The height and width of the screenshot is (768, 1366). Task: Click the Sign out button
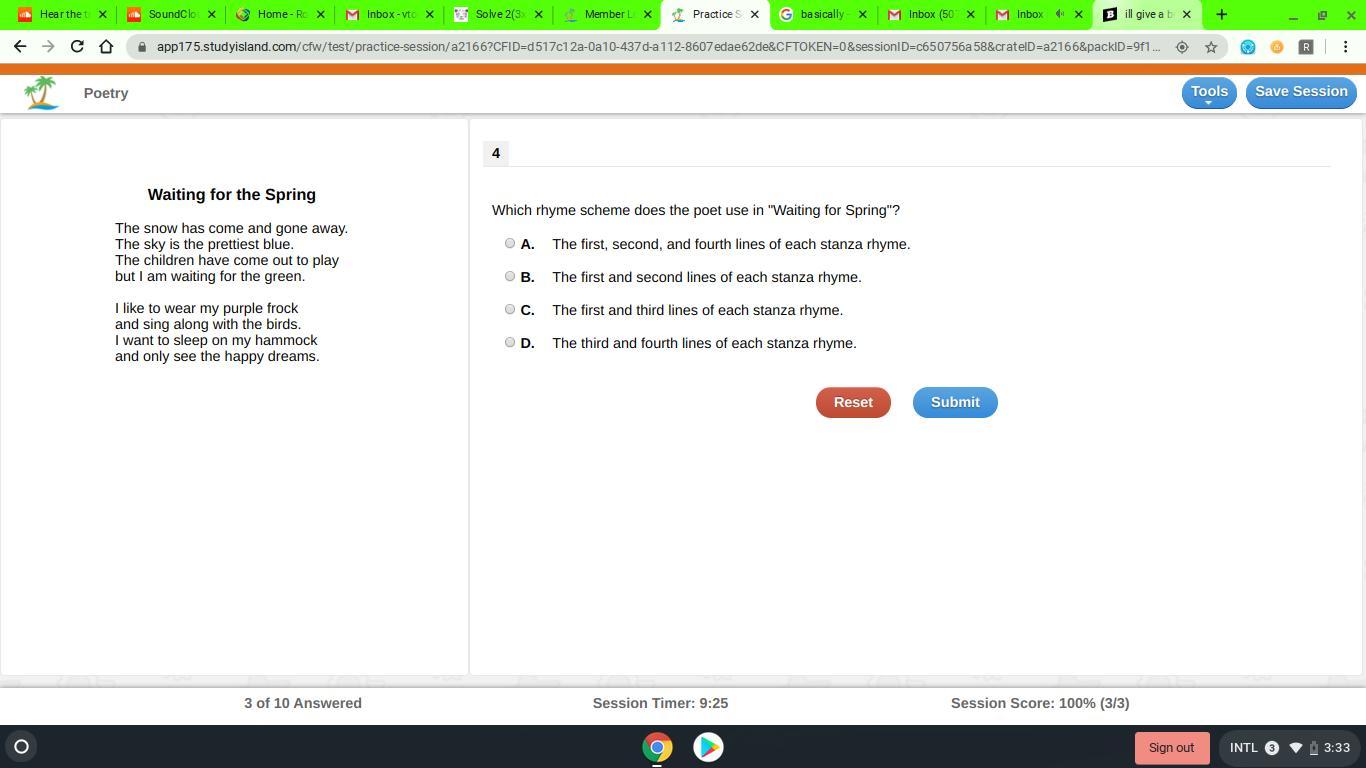tap(1171, 747)
